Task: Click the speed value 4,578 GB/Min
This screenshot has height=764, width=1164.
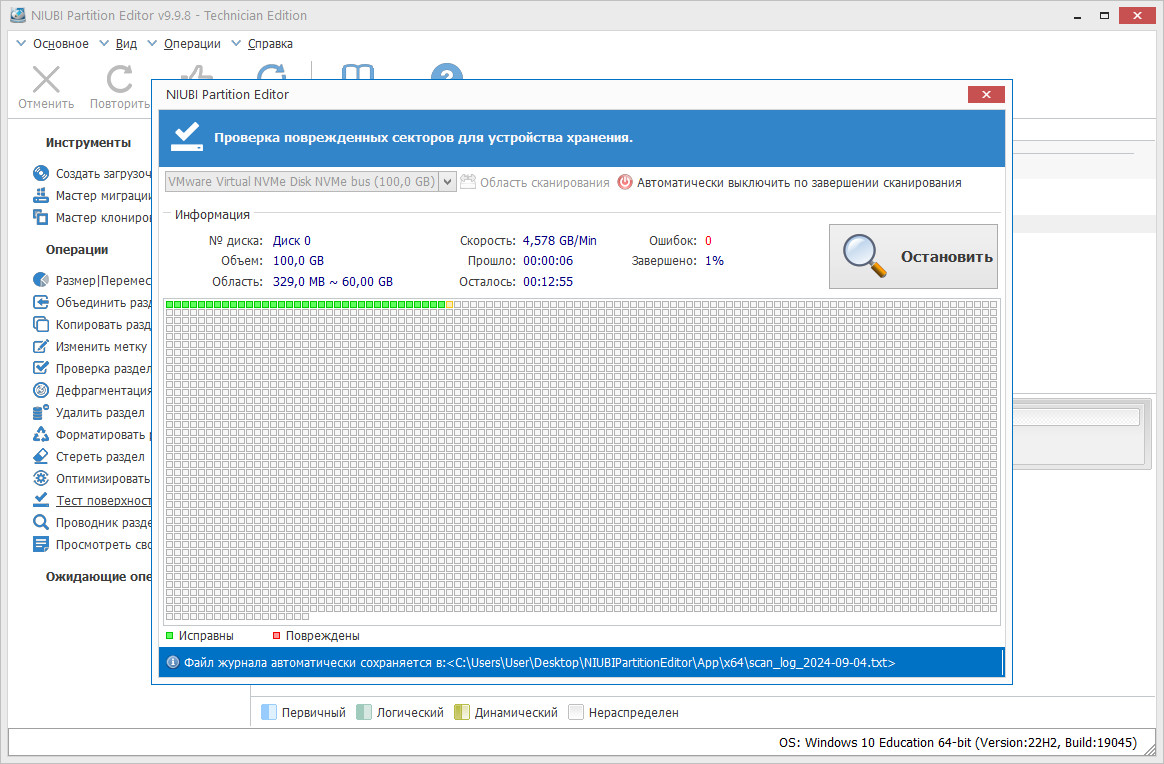Action: pyautogui.click(x=560, y=241)
